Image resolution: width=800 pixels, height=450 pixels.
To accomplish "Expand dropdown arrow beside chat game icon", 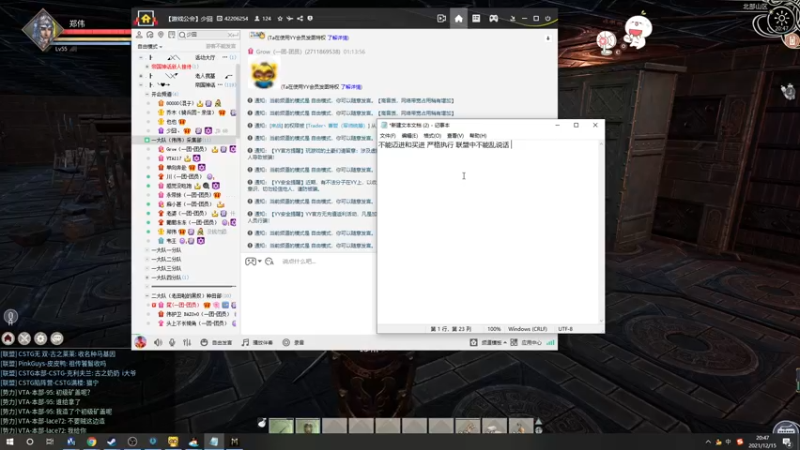I will [260, 261].
